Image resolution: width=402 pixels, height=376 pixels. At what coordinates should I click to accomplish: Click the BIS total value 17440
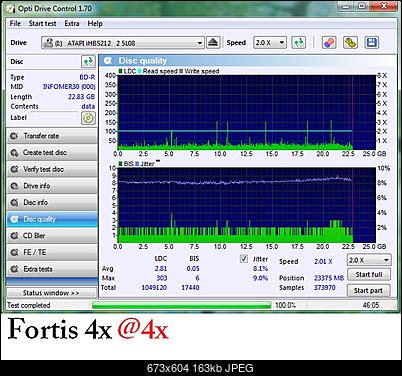click(x=190, y=287)
